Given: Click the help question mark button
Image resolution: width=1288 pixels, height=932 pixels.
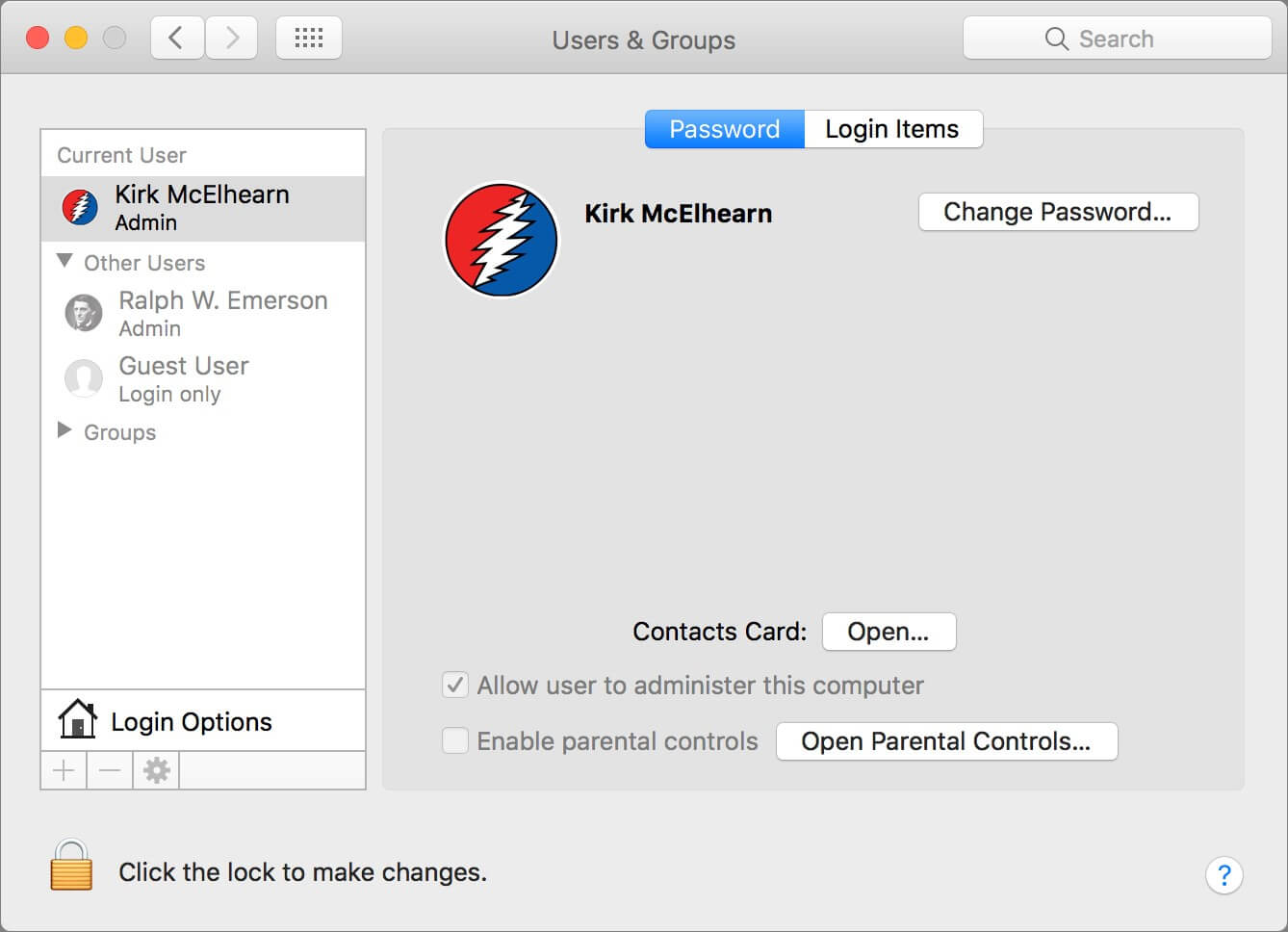Looking at the screenshot, I should point(1224,875).
